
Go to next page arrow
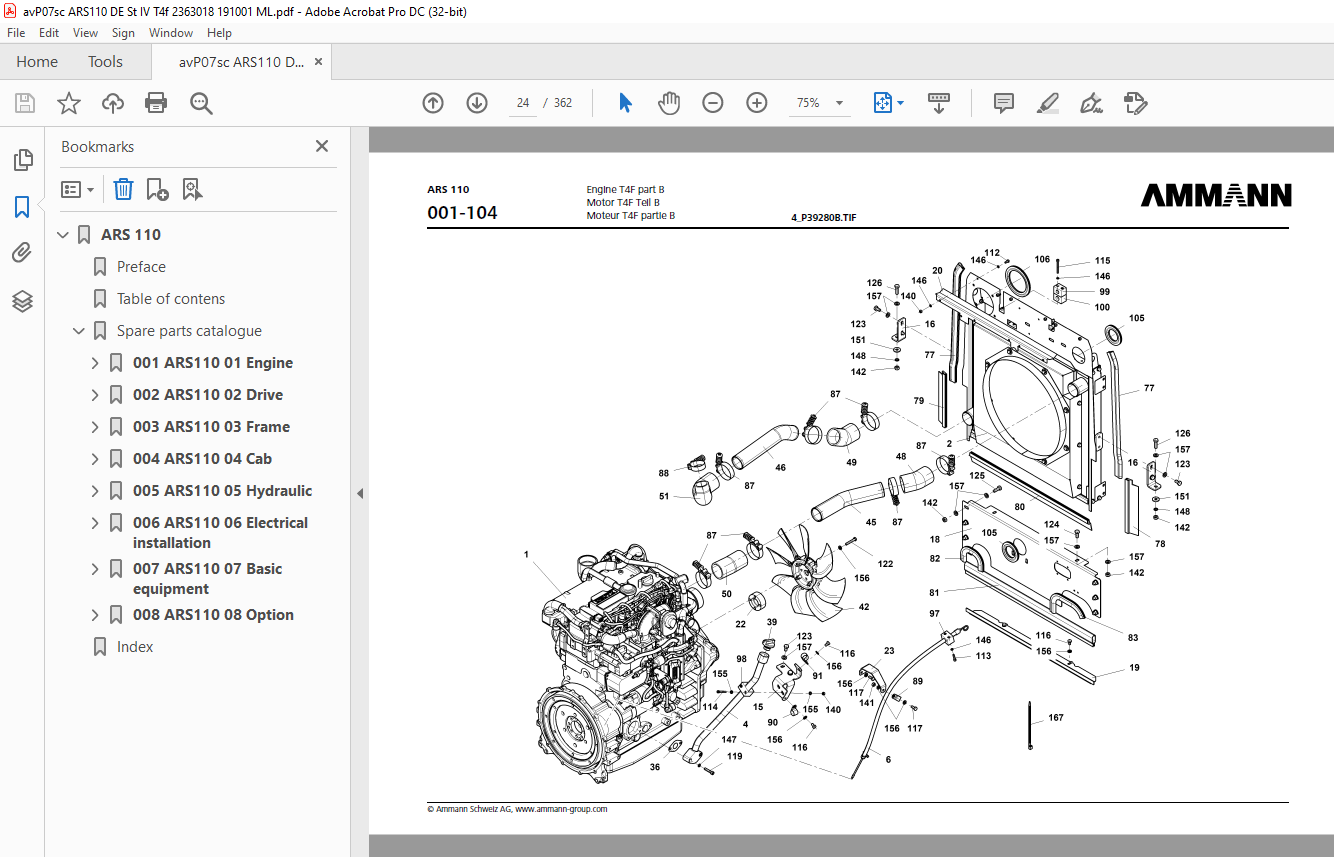477,103
